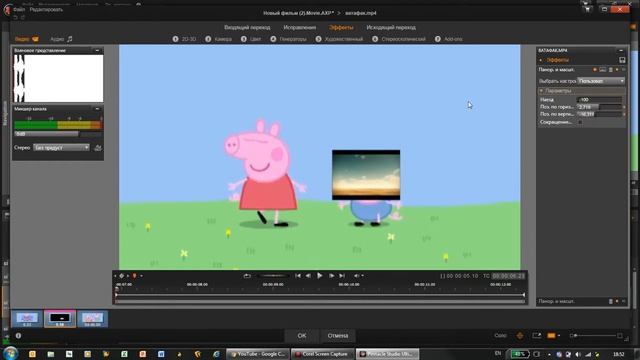Switch to Corel Screen Capture taskbar window
This screenshot has width=640, height=360.
coord(322,354)
